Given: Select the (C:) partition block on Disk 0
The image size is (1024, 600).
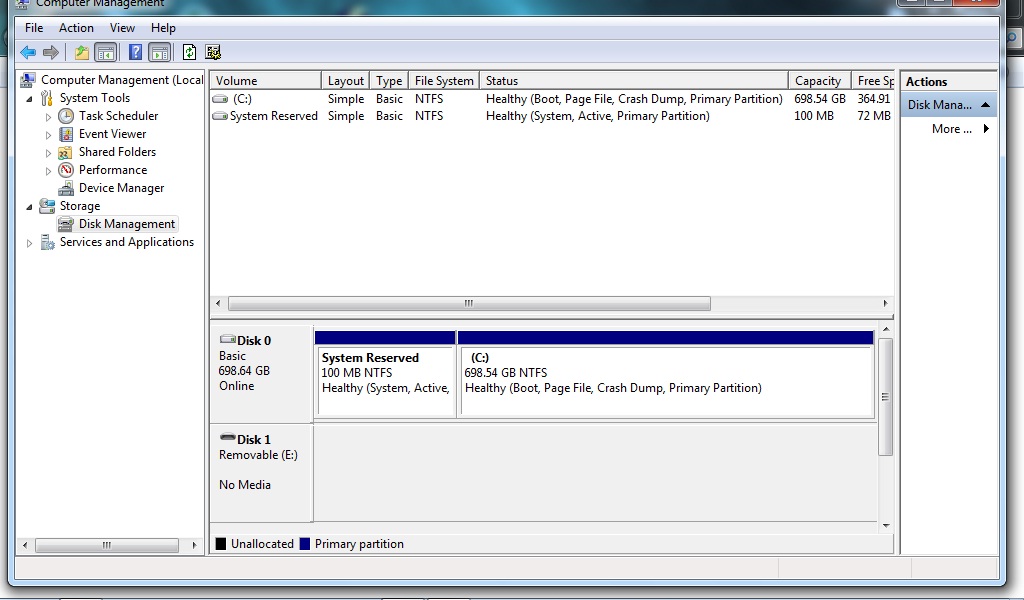Looking at the screenshot, I should [665, 374].
